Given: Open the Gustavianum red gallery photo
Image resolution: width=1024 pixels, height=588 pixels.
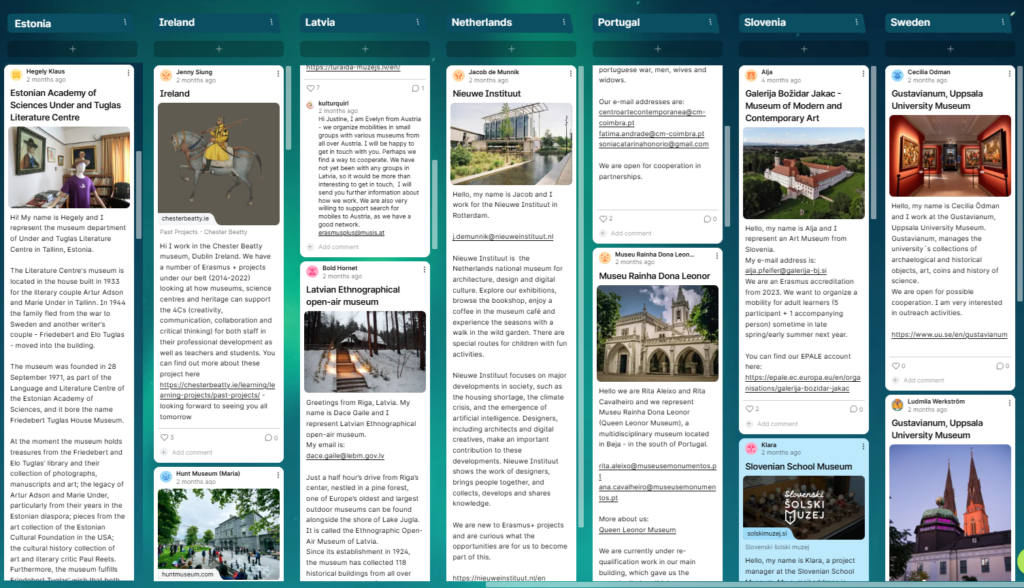Looking at the screenshot, I should point(950,155).
